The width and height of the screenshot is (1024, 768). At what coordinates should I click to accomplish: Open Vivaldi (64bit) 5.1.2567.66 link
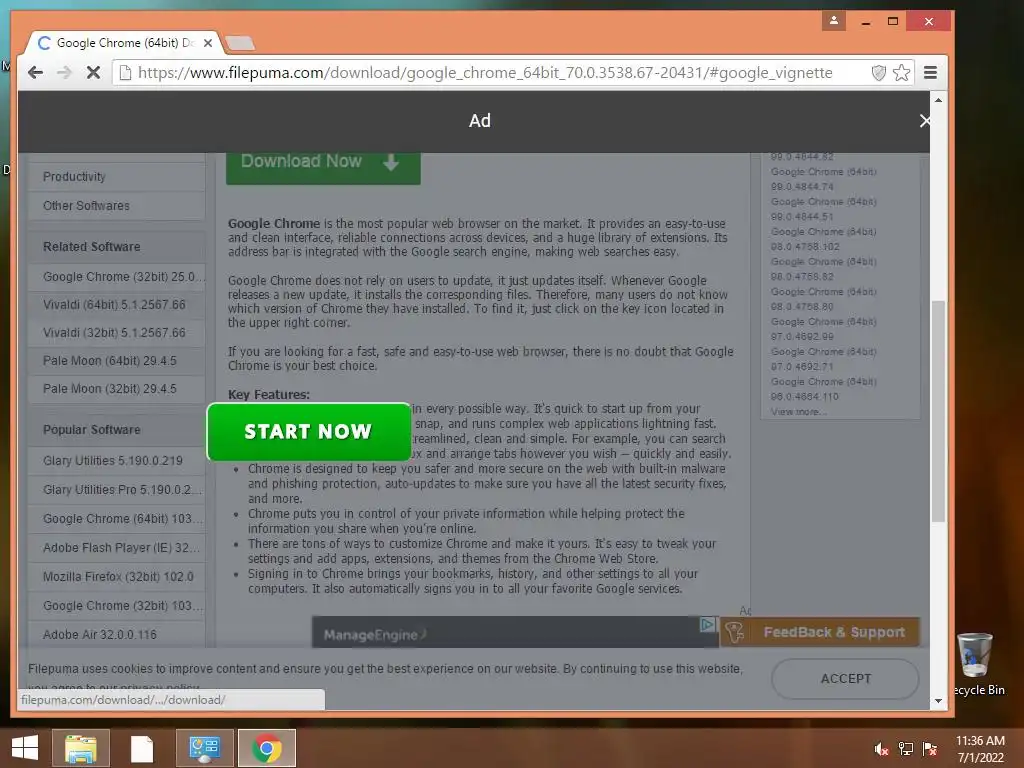tap(116, 305)
